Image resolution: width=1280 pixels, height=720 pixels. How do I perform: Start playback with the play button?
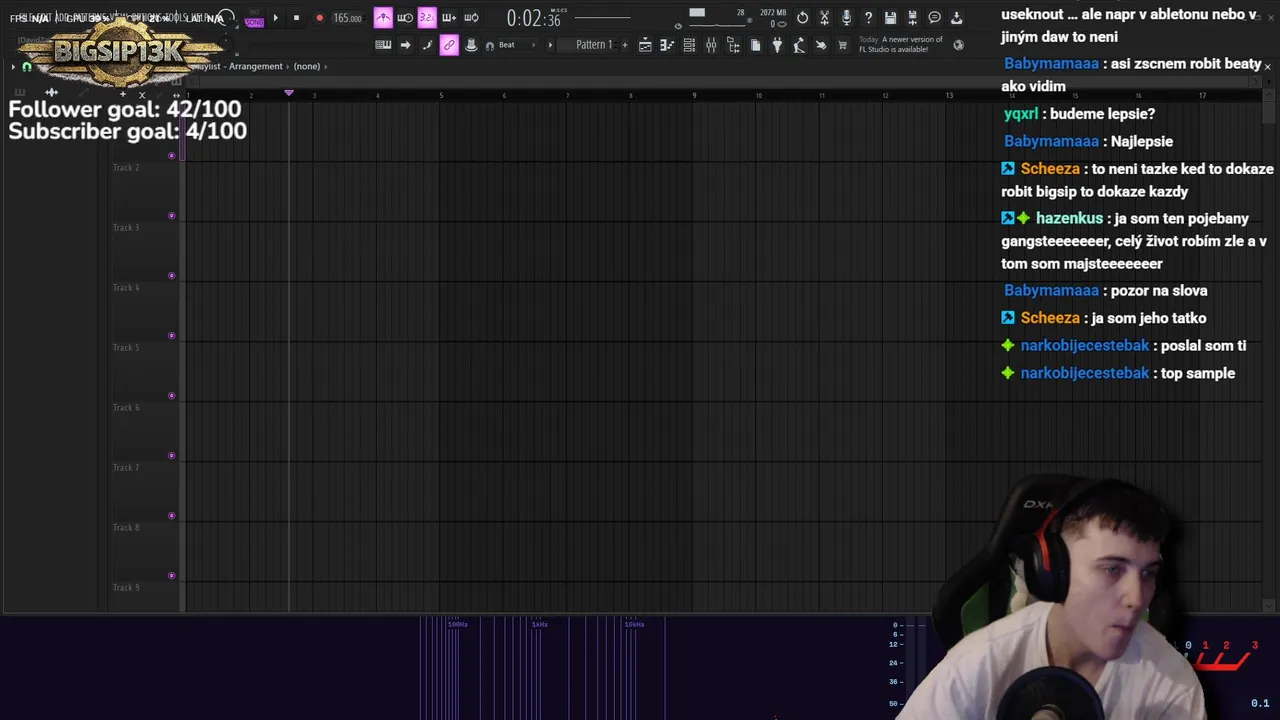click(276, 18)
